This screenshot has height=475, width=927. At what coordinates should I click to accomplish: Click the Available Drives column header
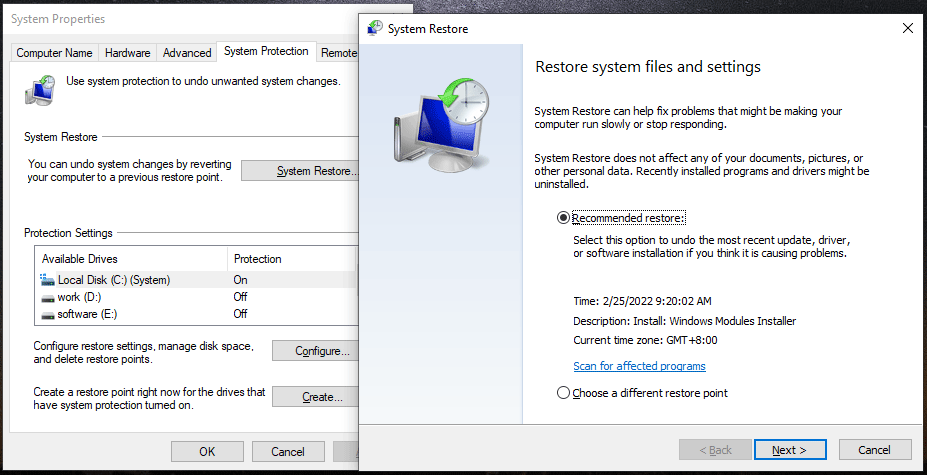[x=132, y=258]
